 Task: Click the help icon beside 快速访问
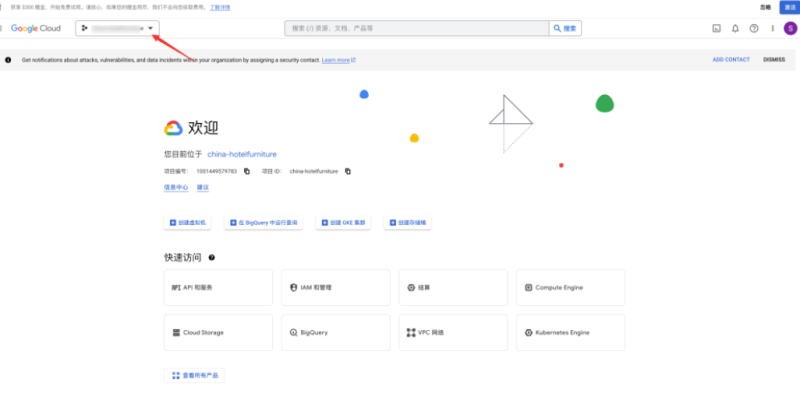click(x=212, y=258)
